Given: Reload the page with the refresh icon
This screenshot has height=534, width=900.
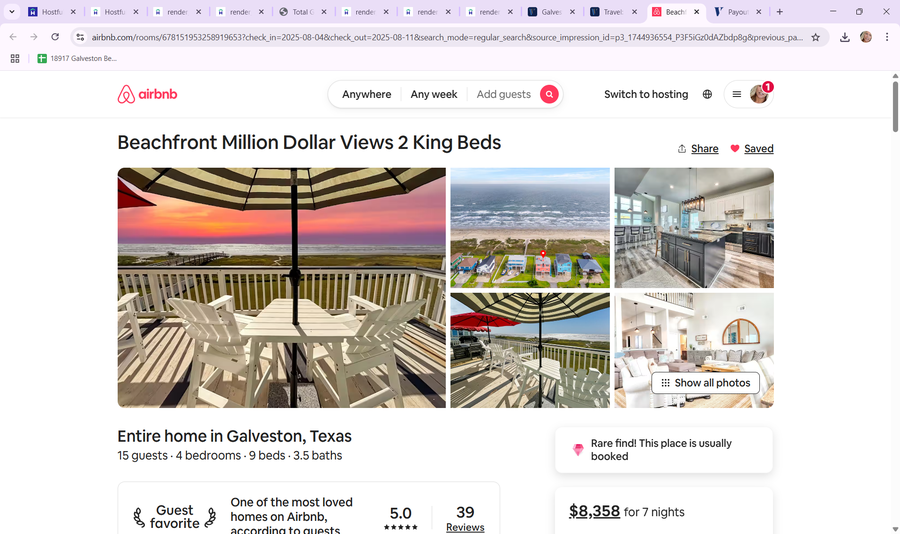Looking at the screenshot, I should coord(55,37).
